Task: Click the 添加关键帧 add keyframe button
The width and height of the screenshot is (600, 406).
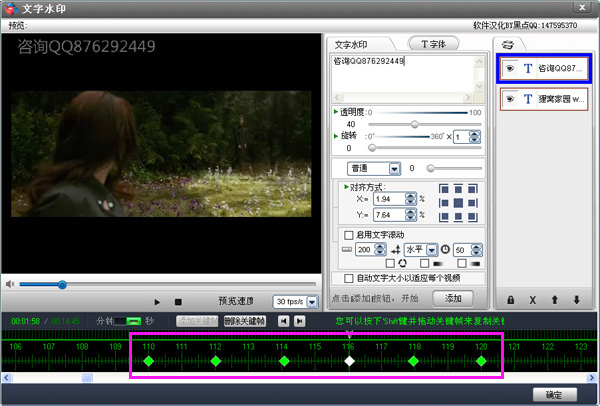Action: coord(197,321)
